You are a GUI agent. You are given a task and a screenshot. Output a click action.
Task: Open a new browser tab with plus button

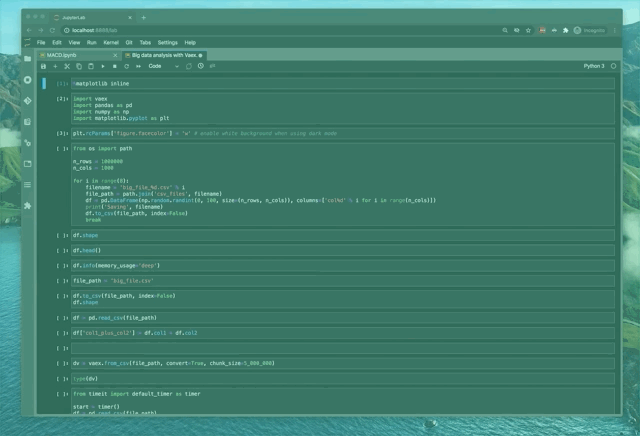pyautogui.click(x=143, y=17)
